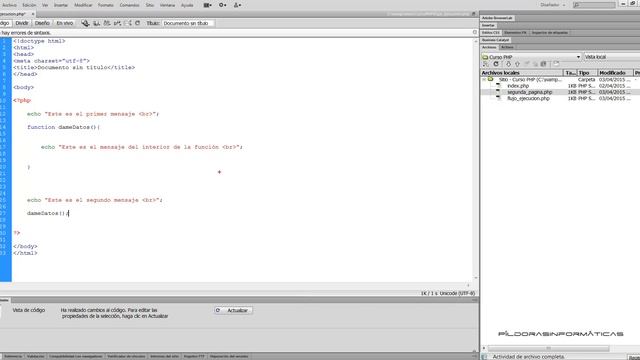The width and height of the screenshot is (640, 360).
Task: Open the Edición menu
Action: pyautogui.click(x=29, y=5)
